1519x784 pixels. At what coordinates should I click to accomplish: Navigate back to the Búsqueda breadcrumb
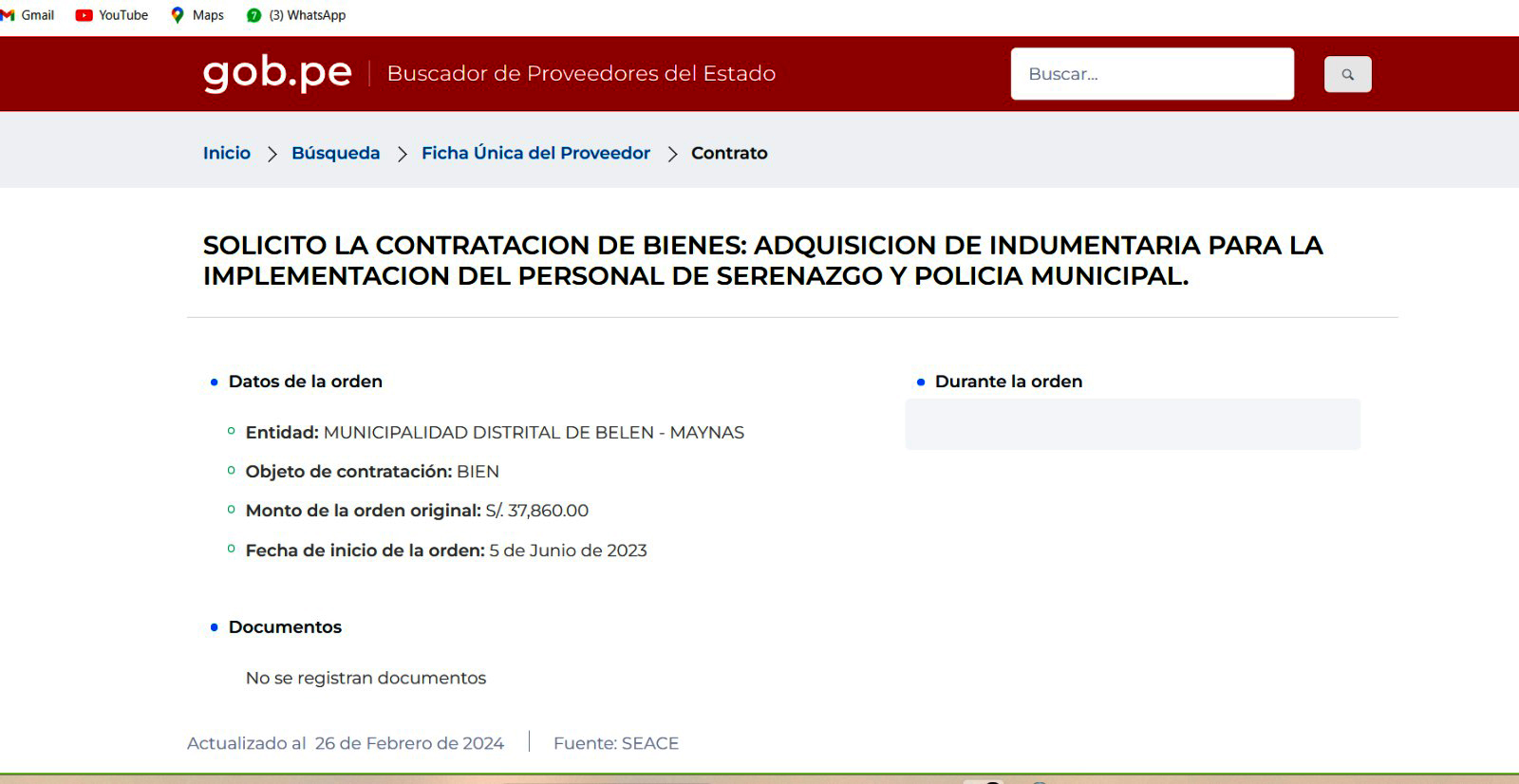pos(335,153)
